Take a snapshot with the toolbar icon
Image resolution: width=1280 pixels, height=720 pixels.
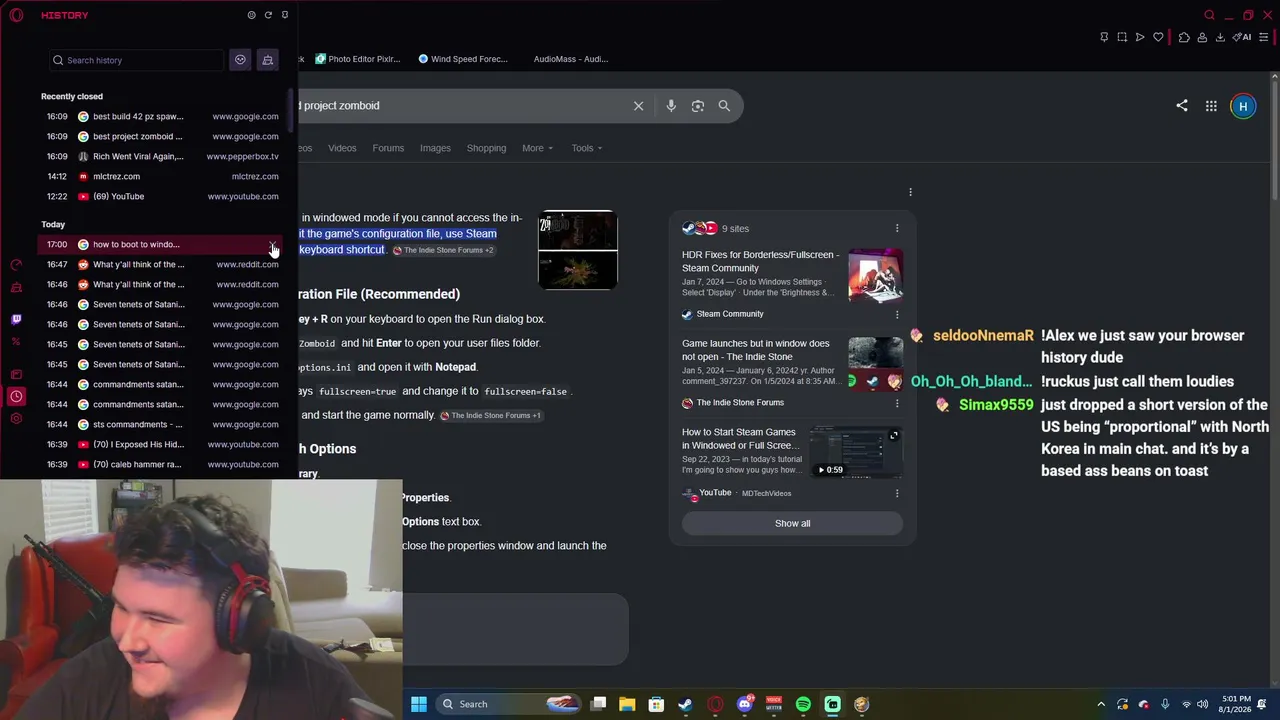(1122, 37)
